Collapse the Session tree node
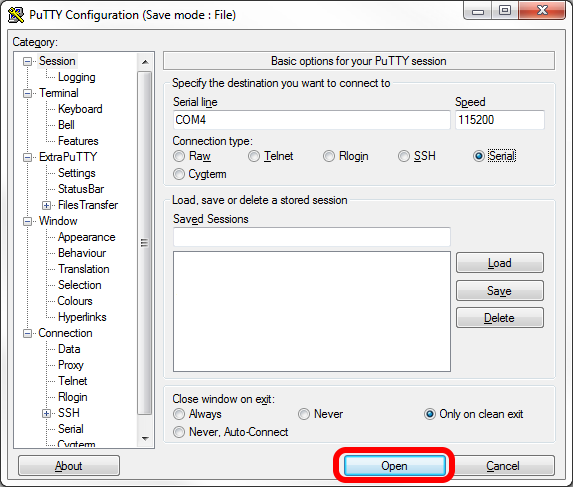 27,61
